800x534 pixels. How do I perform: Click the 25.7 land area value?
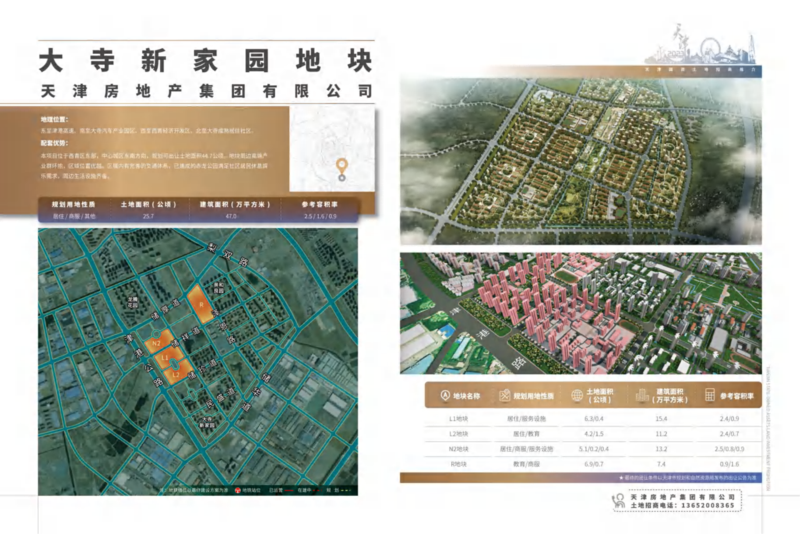148,216
